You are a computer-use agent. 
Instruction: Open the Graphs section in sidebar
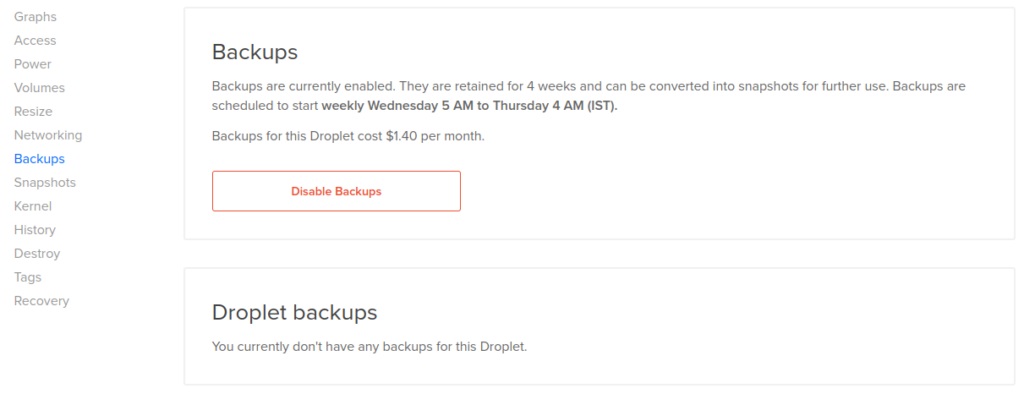pyautogui.click(x=35, y=17)
